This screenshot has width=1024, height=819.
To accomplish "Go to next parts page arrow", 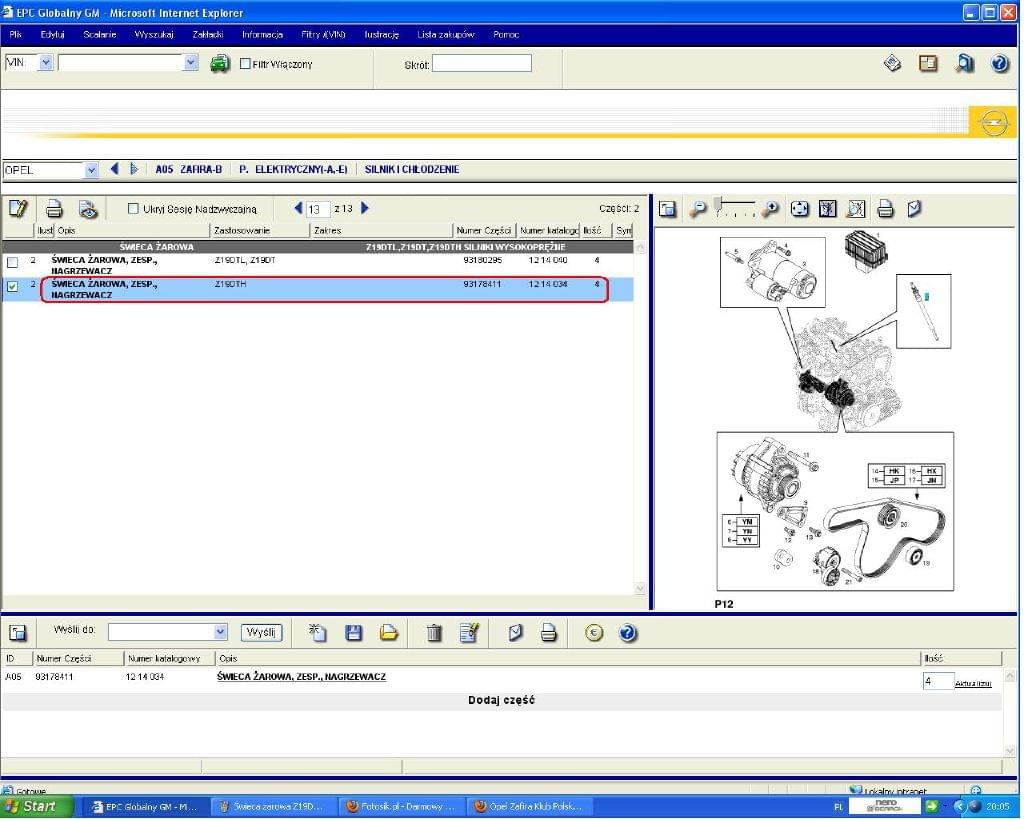I will (x=365, y=208).
